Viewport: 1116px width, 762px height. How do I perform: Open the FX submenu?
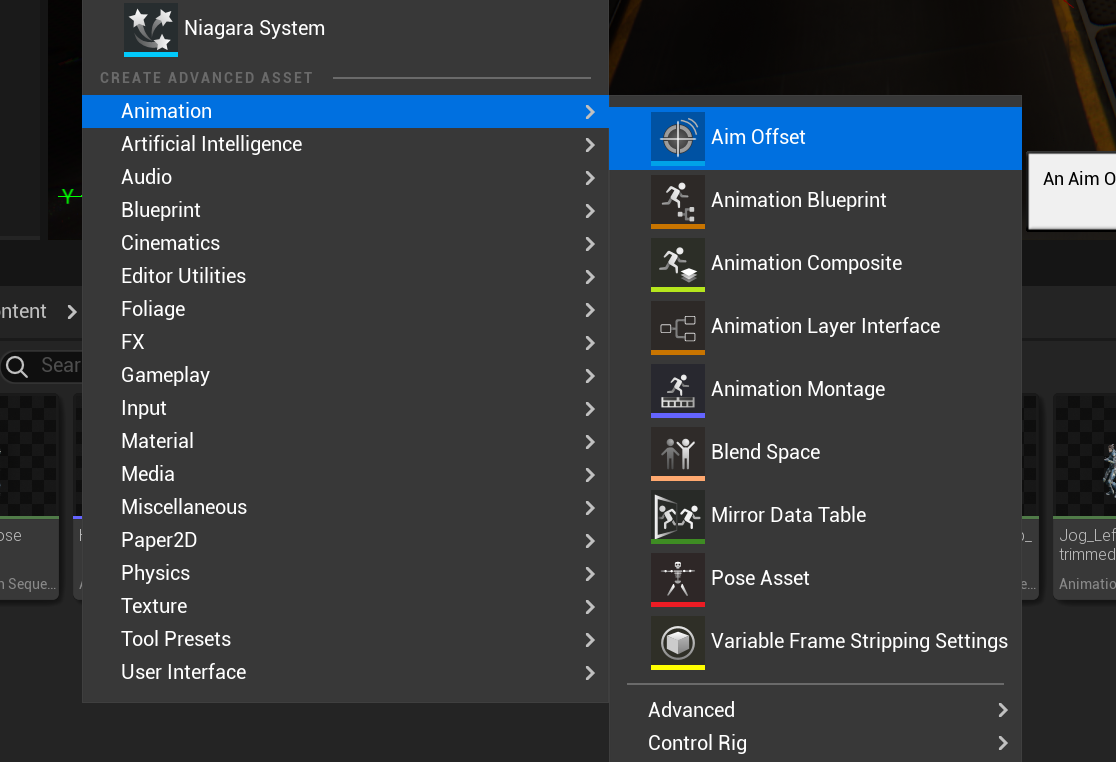click(345, 342)
